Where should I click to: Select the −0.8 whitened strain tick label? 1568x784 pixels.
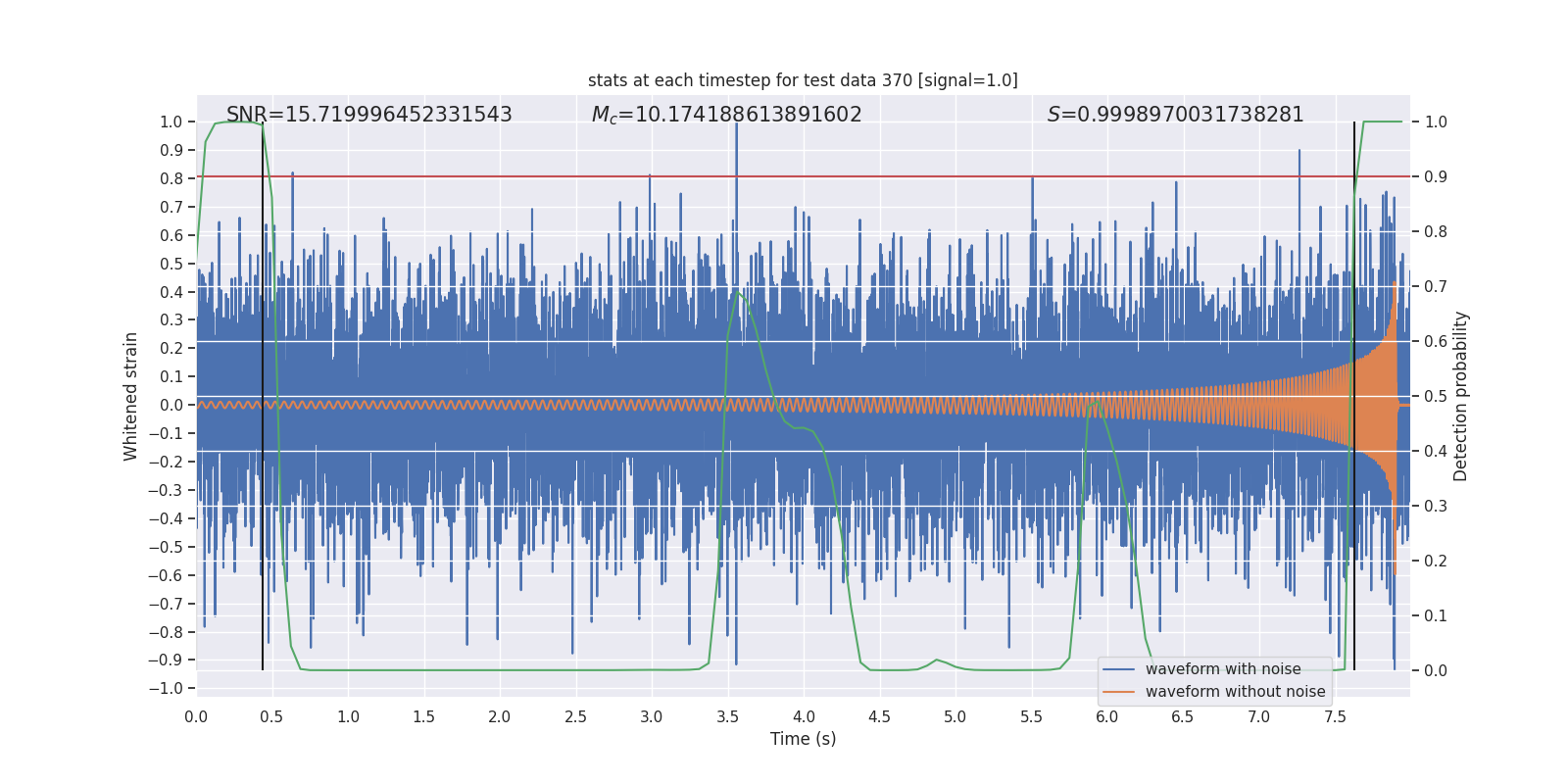pyautogui.click(x=166, y=632)
